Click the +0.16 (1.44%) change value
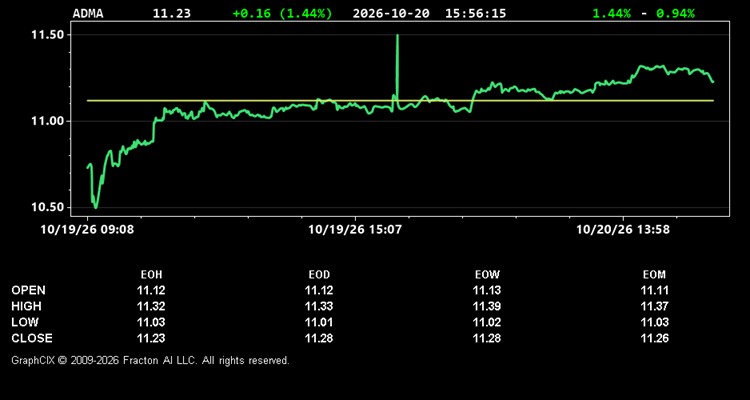Viewport: 750px width, 400px height. point(282,13)
